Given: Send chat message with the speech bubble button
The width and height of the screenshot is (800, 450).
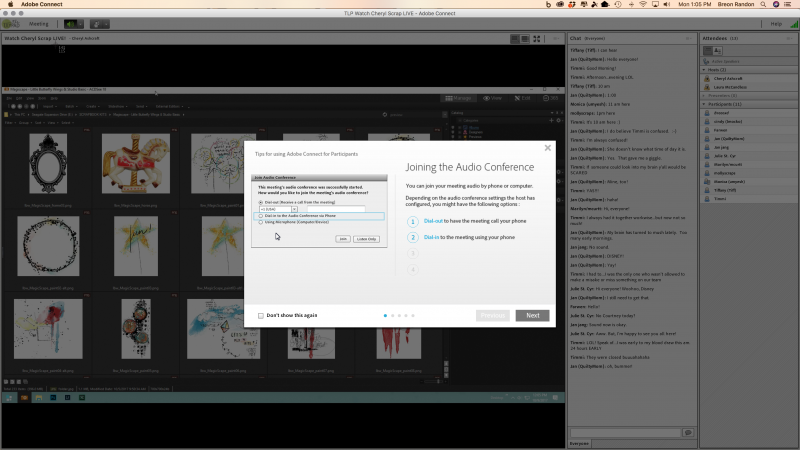Looking at the screenshot, I should 688,433.
